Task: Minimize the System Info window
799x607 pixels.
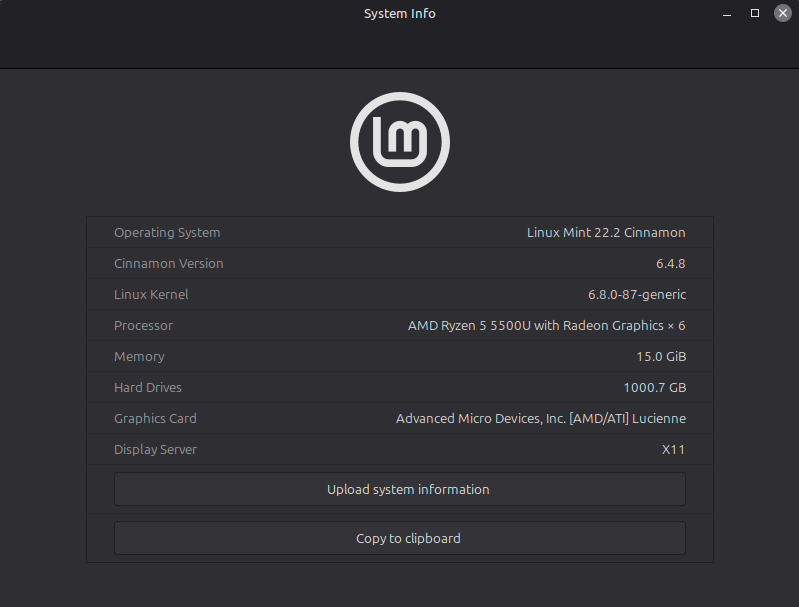Action: 727,14
